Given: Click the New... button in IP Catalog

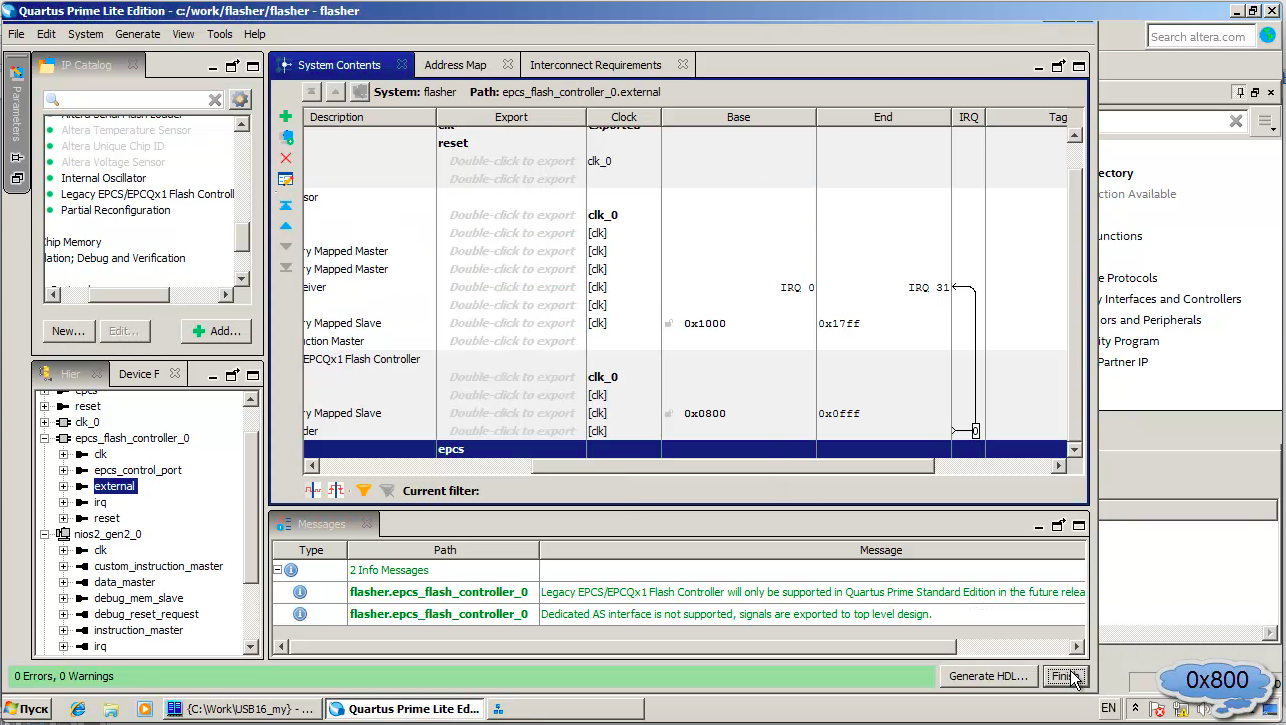Looking at the screenshot, I should [68, 331].
